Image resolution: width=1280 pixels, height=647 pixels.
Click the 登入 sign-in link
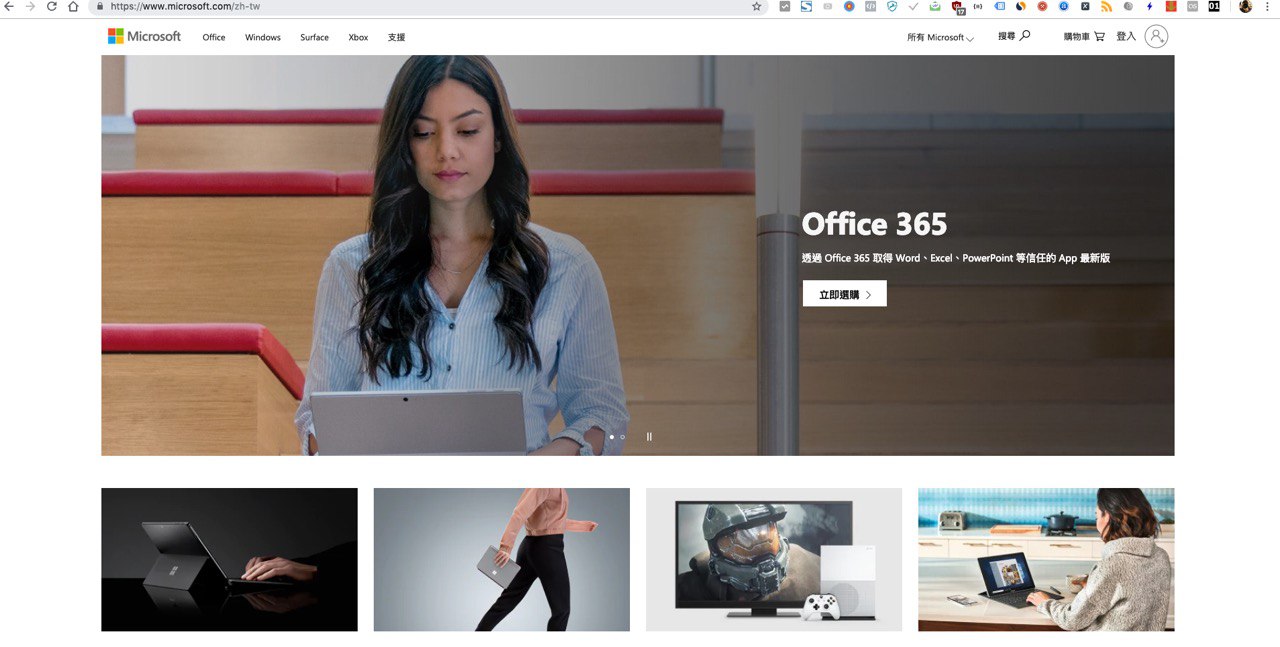tap(1126, 36)
